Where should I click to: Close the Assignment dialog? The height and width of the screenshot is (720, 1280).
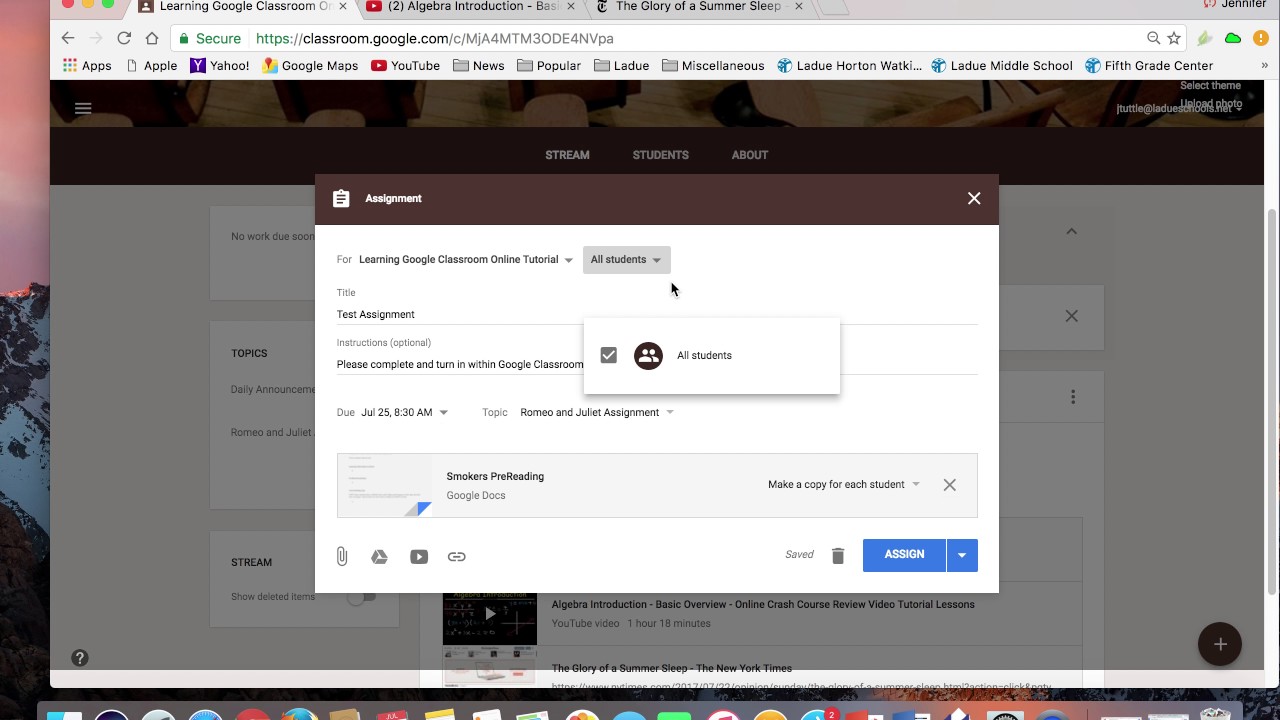tap(974, 198)
